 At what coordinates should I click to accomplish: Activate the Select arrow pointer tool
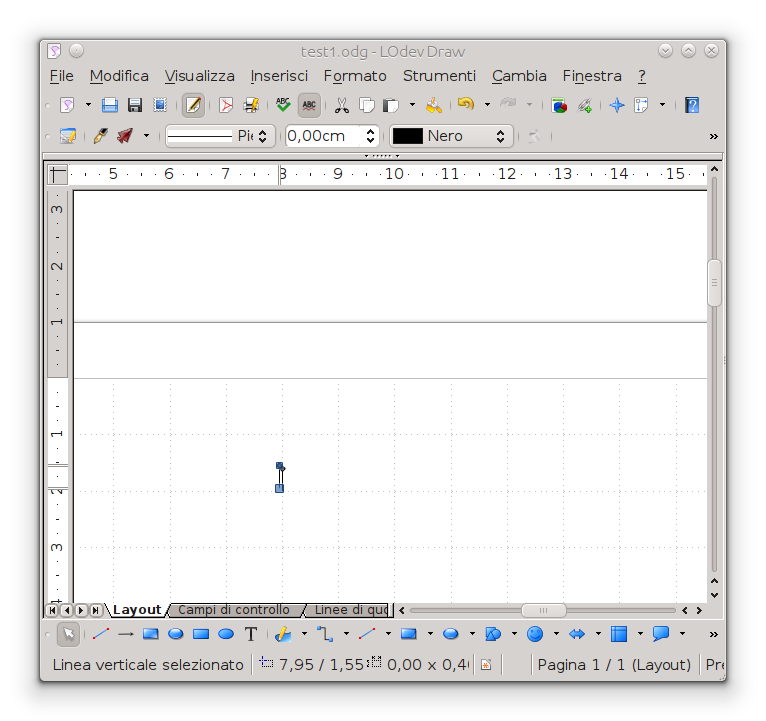(68, 634)
